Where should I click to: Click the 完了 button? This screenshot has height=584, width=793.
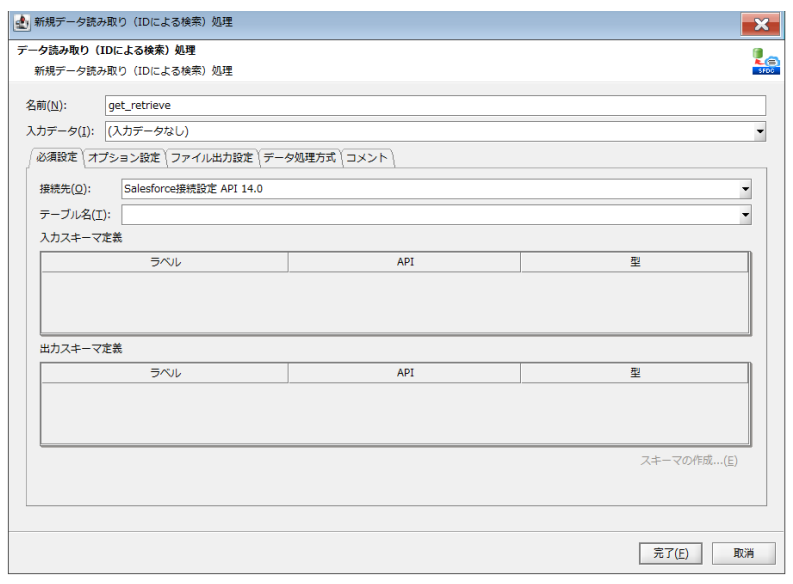tap(670, 553)
